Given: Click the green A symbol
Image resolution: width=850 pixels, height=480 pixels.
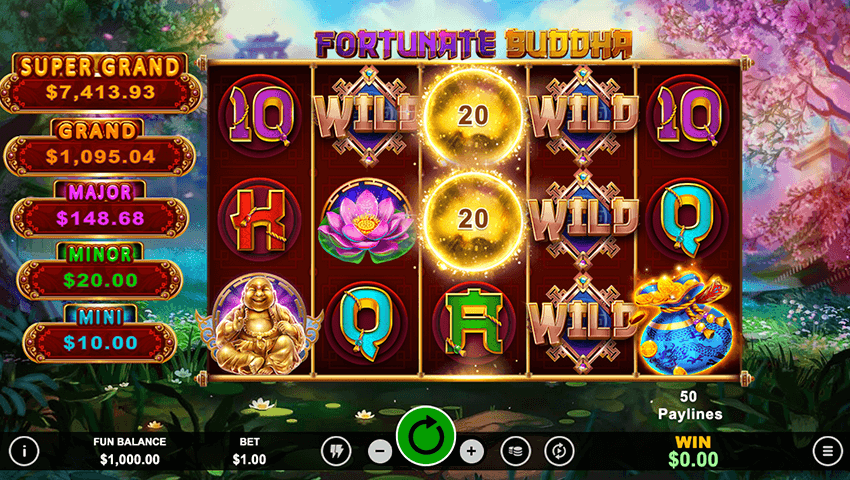Looking at the screenshot, I should (x=473, y=322).
